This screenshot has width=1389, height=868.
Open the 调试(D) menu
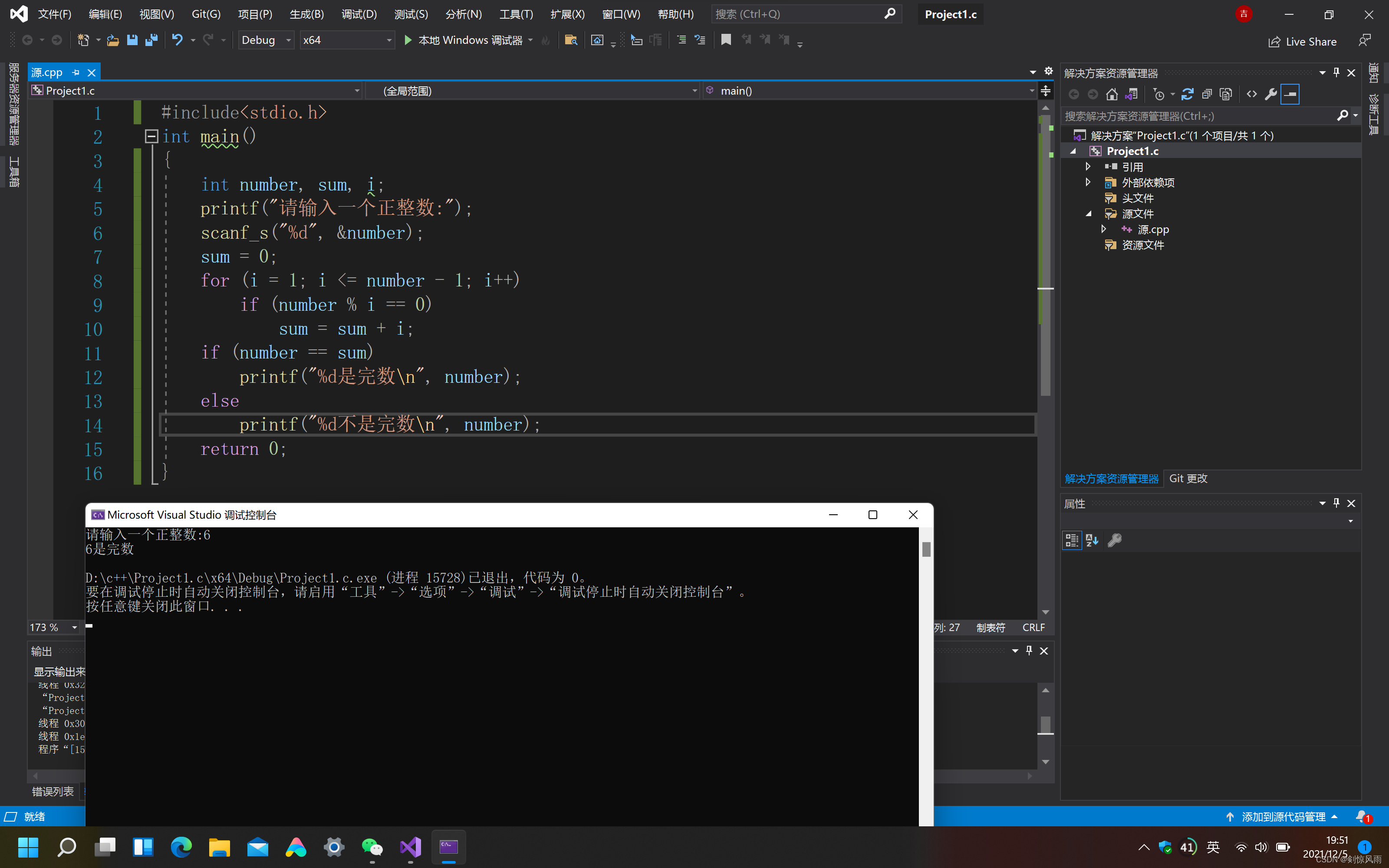[x=359, y=14]
